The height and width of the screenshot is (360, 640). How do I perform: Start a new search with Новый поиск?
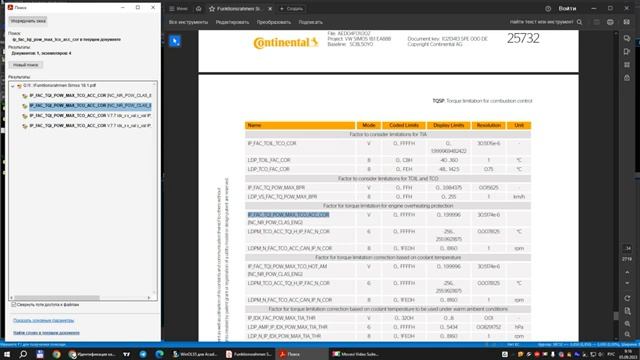[25, 65]
